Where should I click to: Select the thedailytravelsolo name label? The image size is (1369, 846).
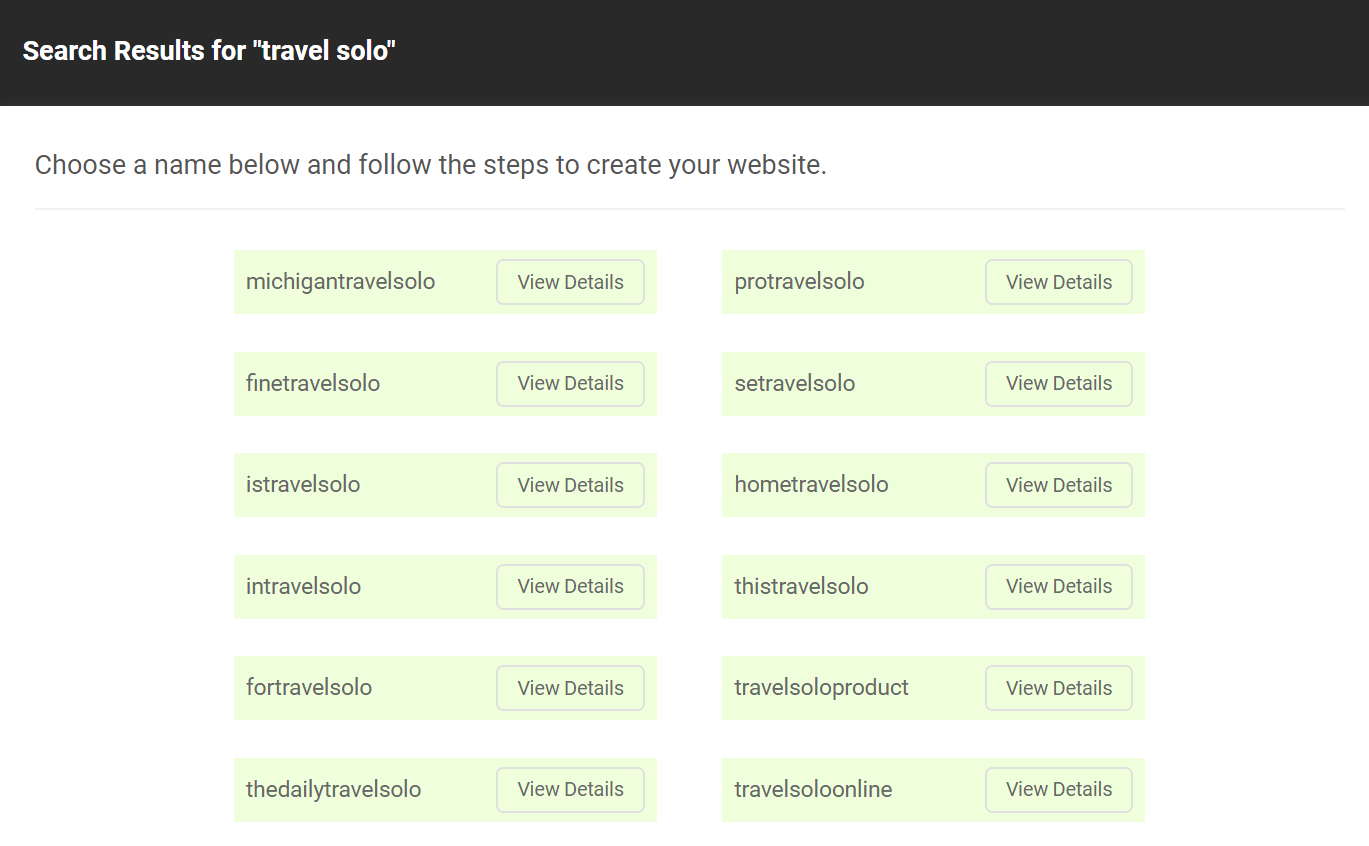pos(334,789)
